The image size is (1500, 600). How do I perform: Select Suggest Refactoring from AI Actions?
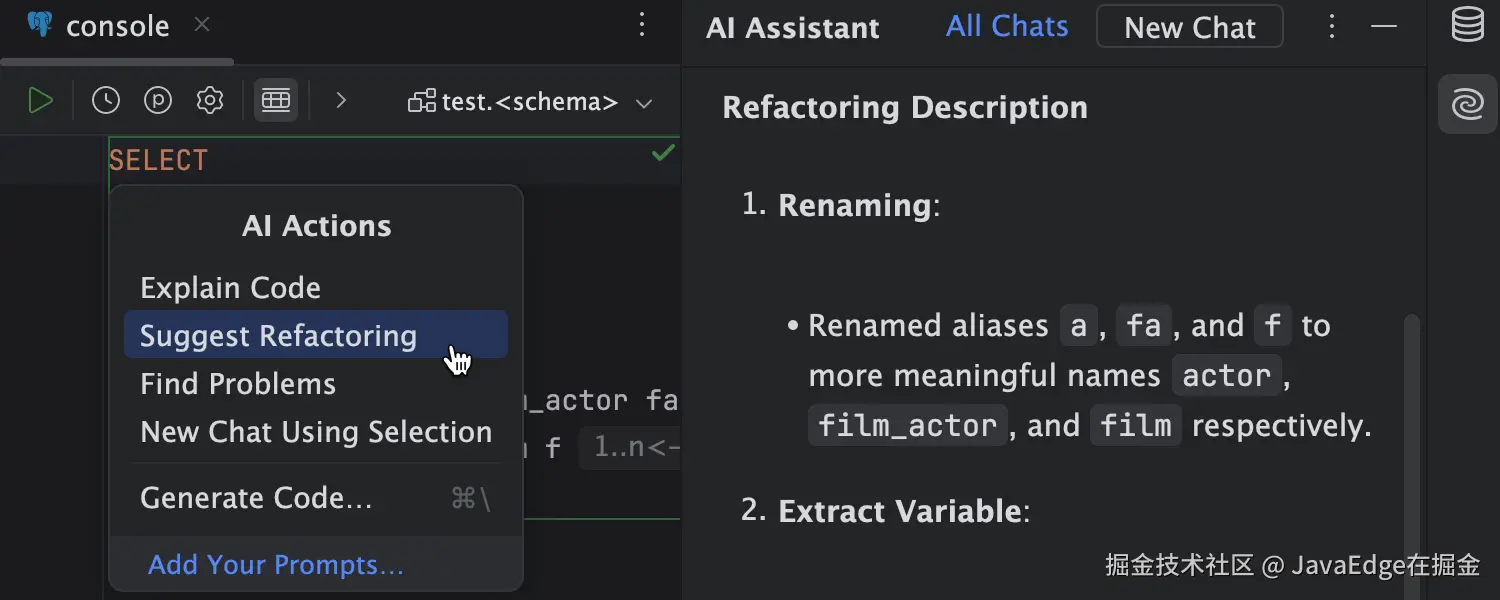pos(278,336)
